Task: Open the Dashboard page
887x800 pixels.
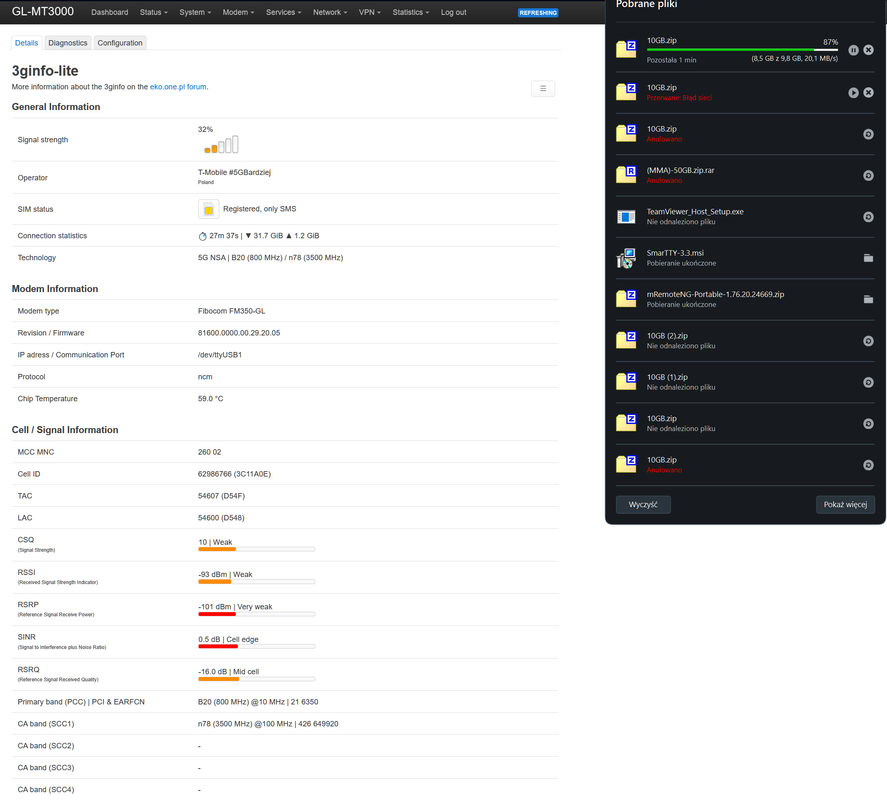Action: pyautogui.click(x=109, y=12)
